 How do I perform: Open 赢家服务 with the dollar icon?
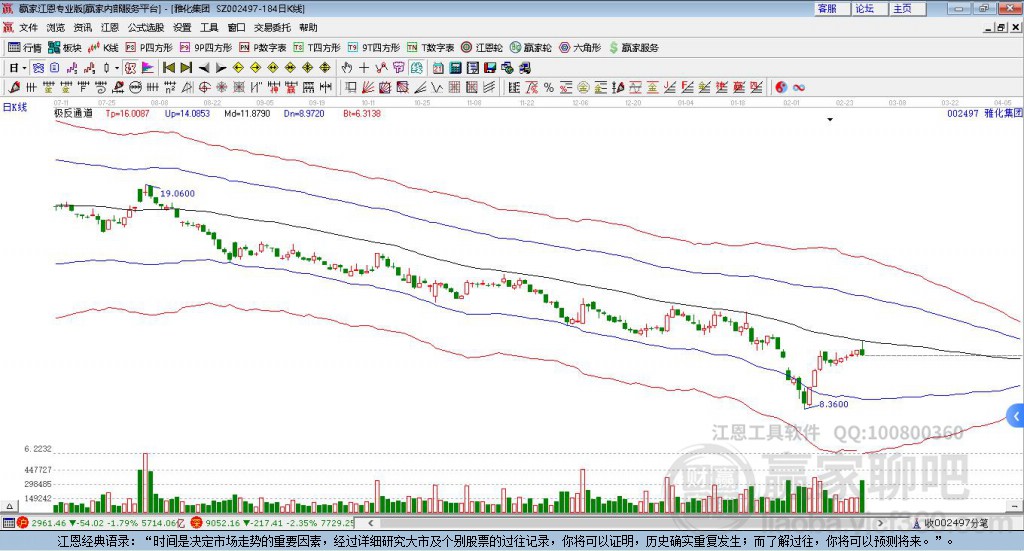pyautogui.click(x=633, y=48)
